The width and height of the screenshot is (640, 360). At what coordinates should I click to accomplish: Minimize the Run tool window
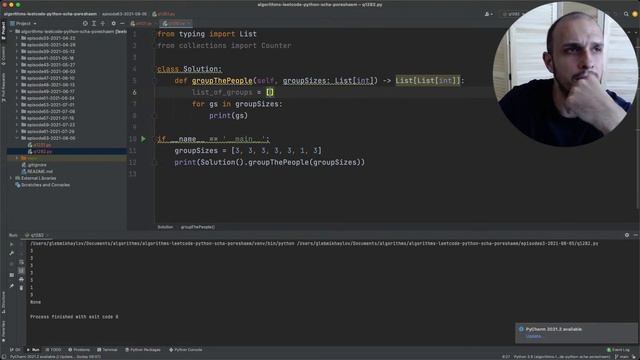click(x=635, y=235)
